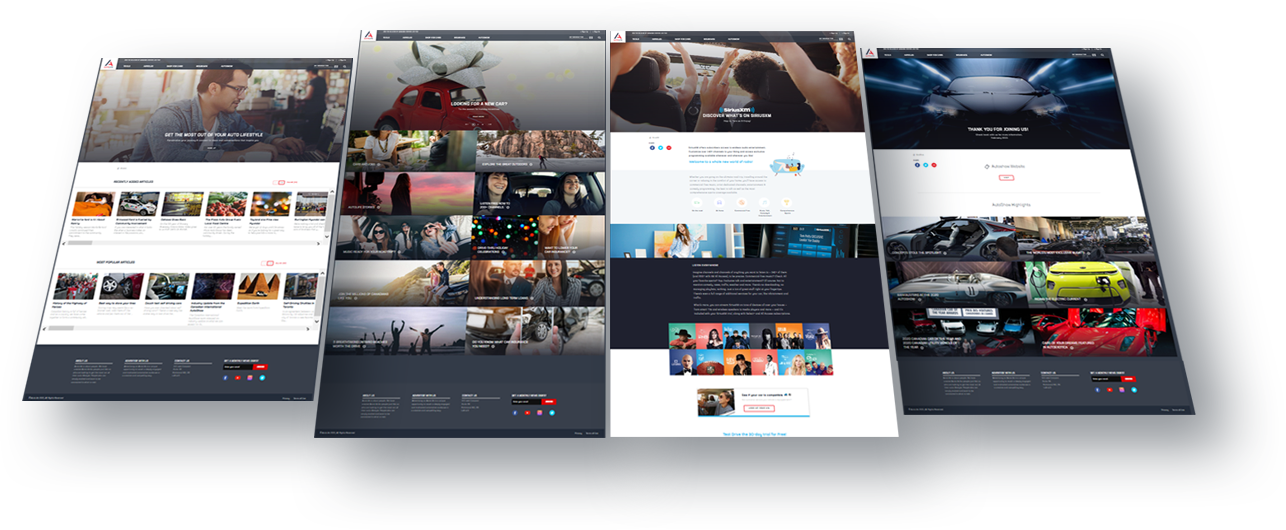1286x530 pixels.
Task: Click Facebook icon in autoshow page footer
Action: pos(1097,389)
